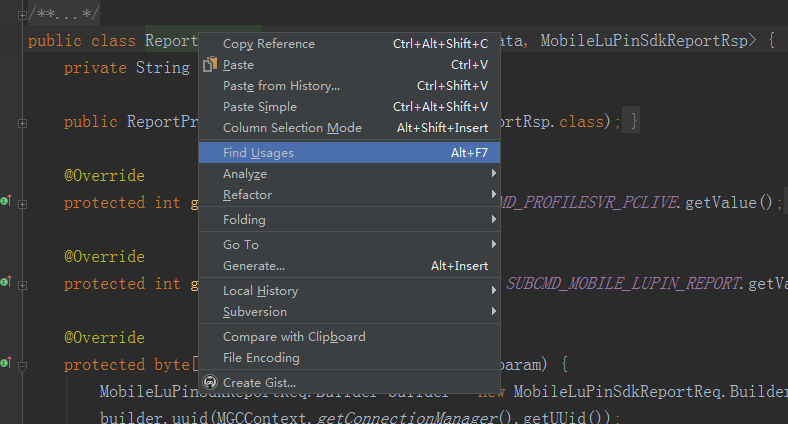Click the Paste clipboard icon in the menu
Viewport: 788px width, 424px height.
pyautogui.click(x=209, y=65)
